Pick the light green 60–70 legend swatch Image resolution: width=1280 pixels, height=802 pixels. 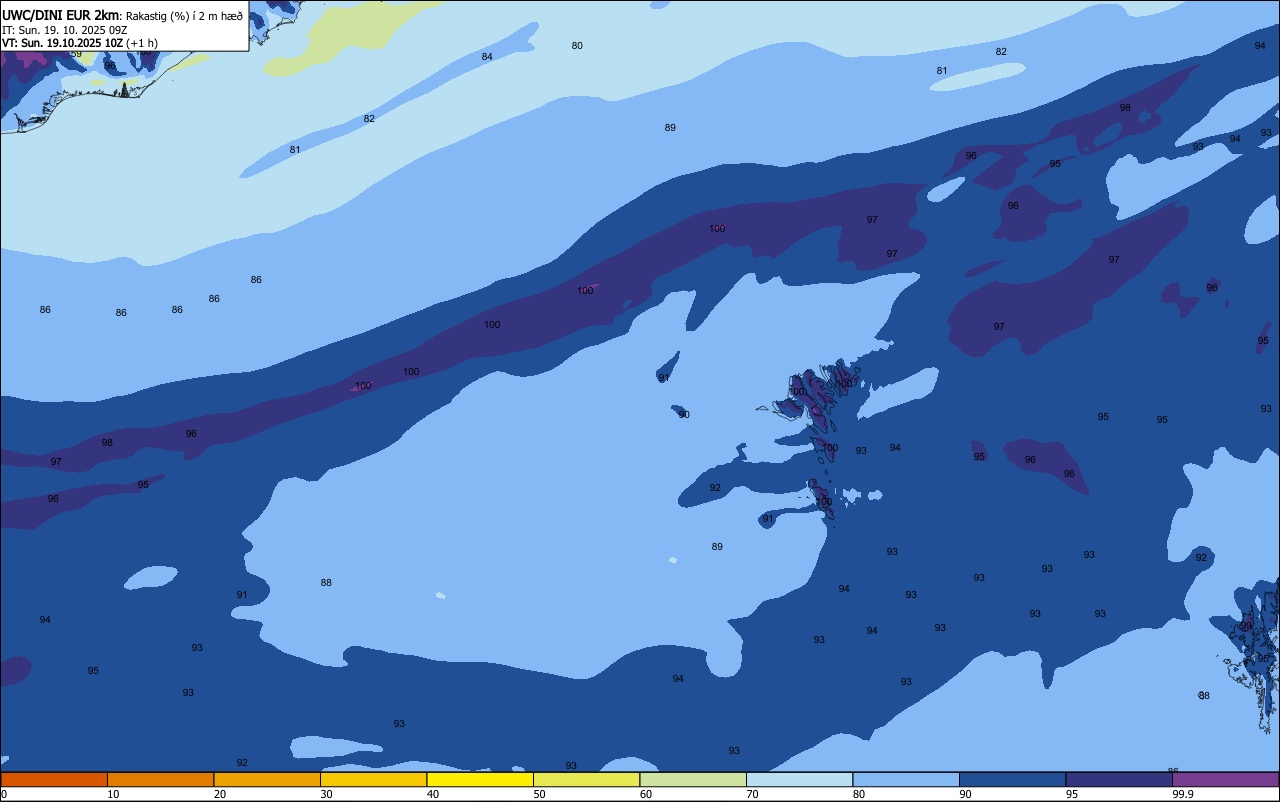coord(693,779)
